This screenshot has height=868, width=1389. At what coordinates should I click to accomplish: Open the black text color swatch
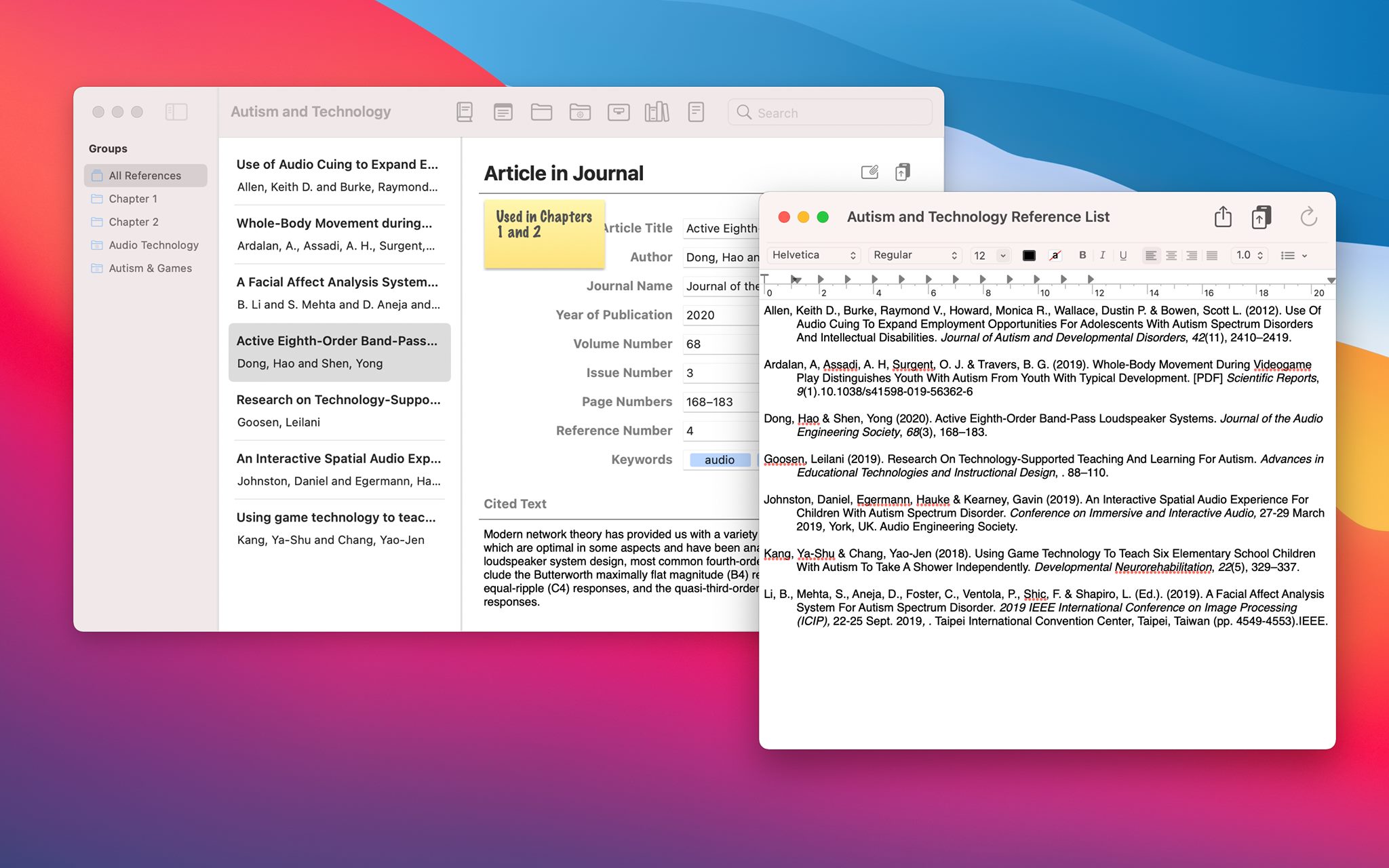(1029, 255)
